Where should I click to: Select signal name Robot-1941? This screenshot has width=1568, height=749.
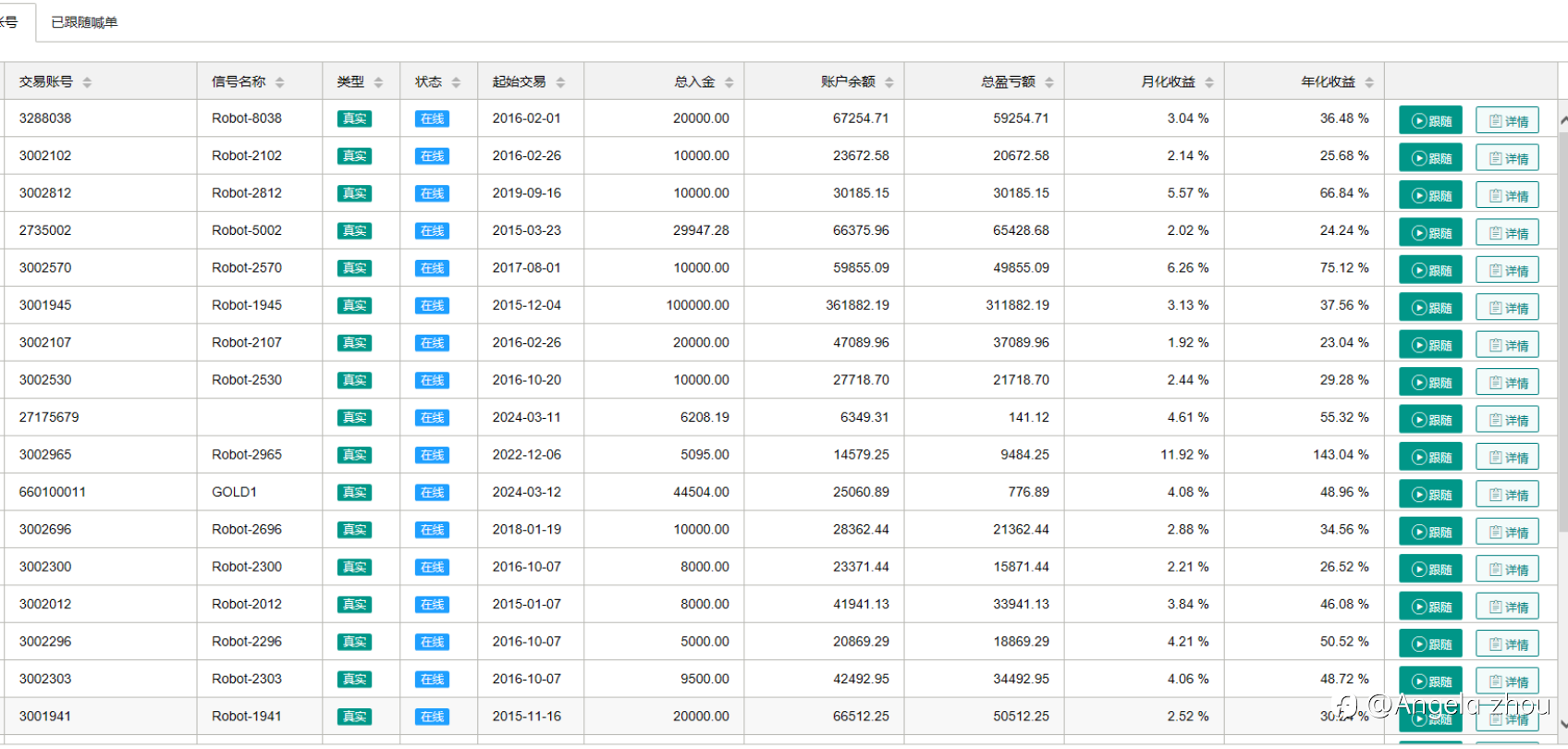point(247,717)
